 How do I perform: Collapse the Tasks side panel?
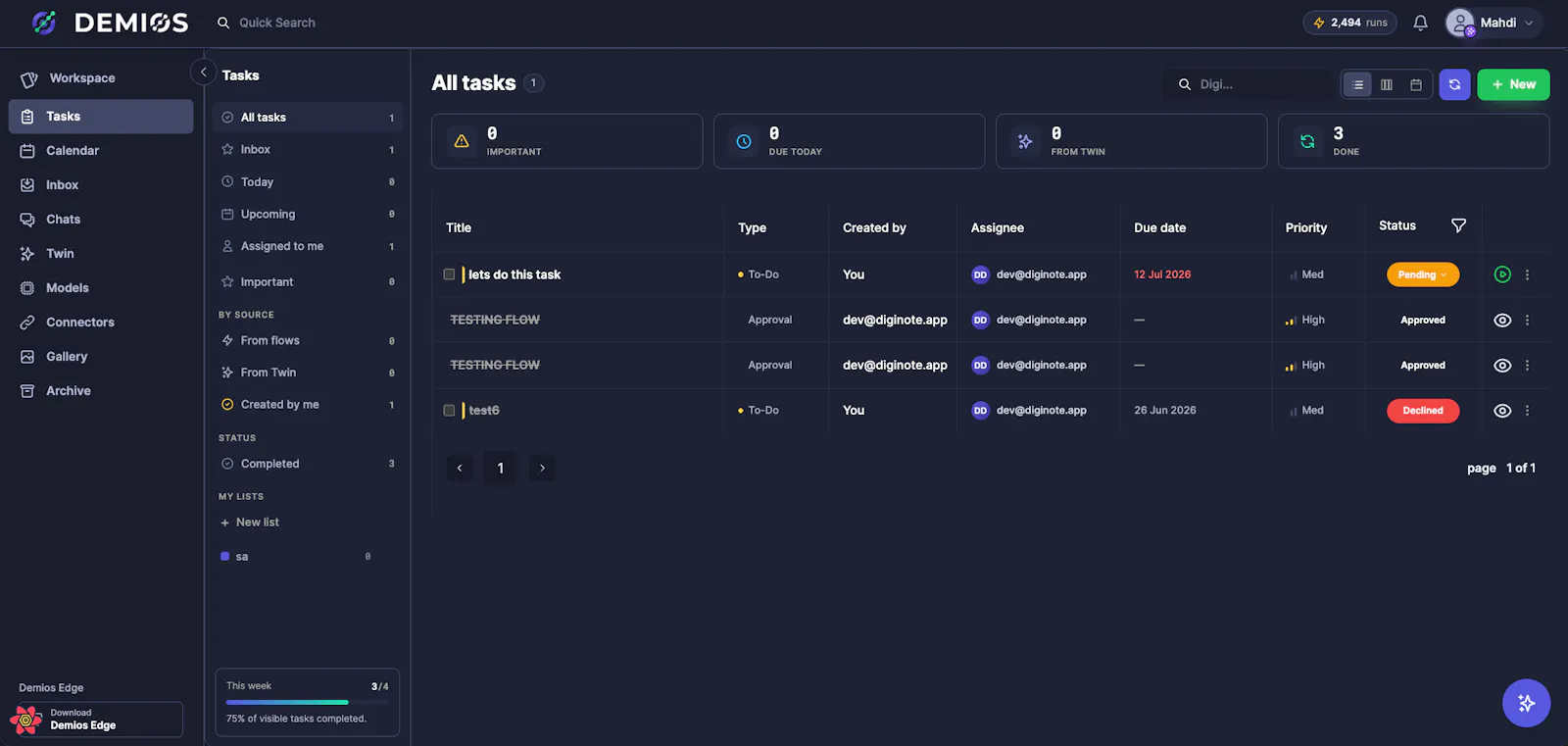(x=203, y=72)
